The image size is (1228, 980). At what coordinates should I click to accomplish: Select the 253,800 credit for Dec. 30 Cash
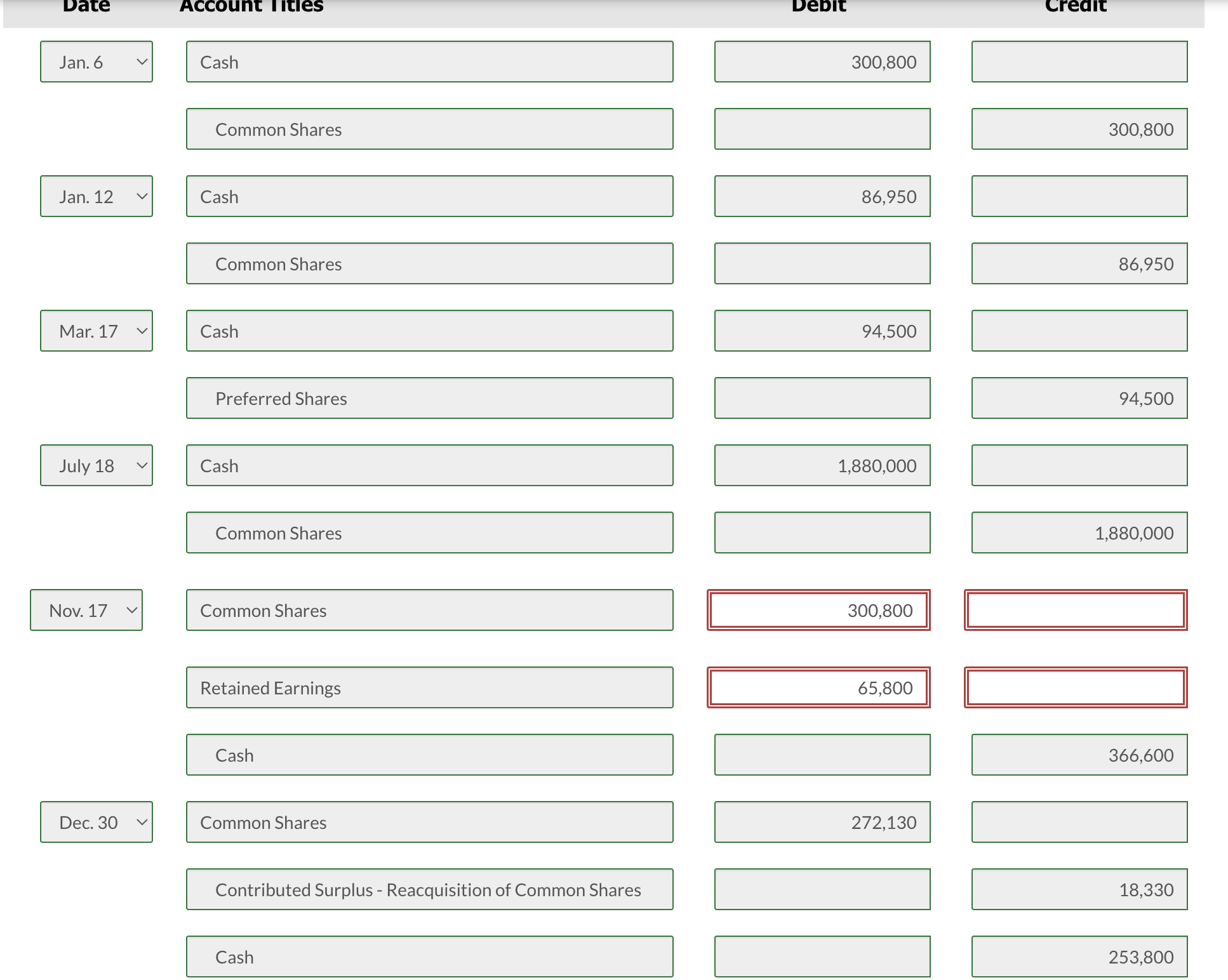coord(1079,957)
